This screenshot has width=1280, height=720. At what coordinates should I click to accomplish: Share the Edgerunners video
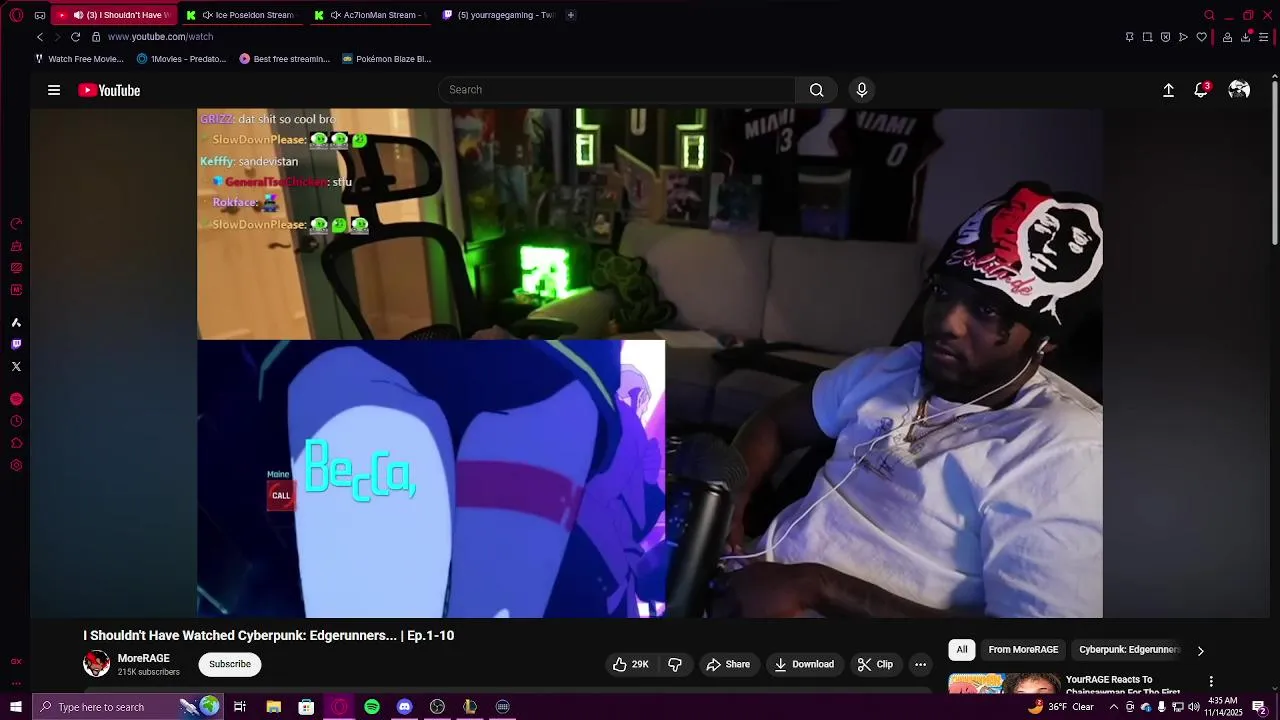728,664
